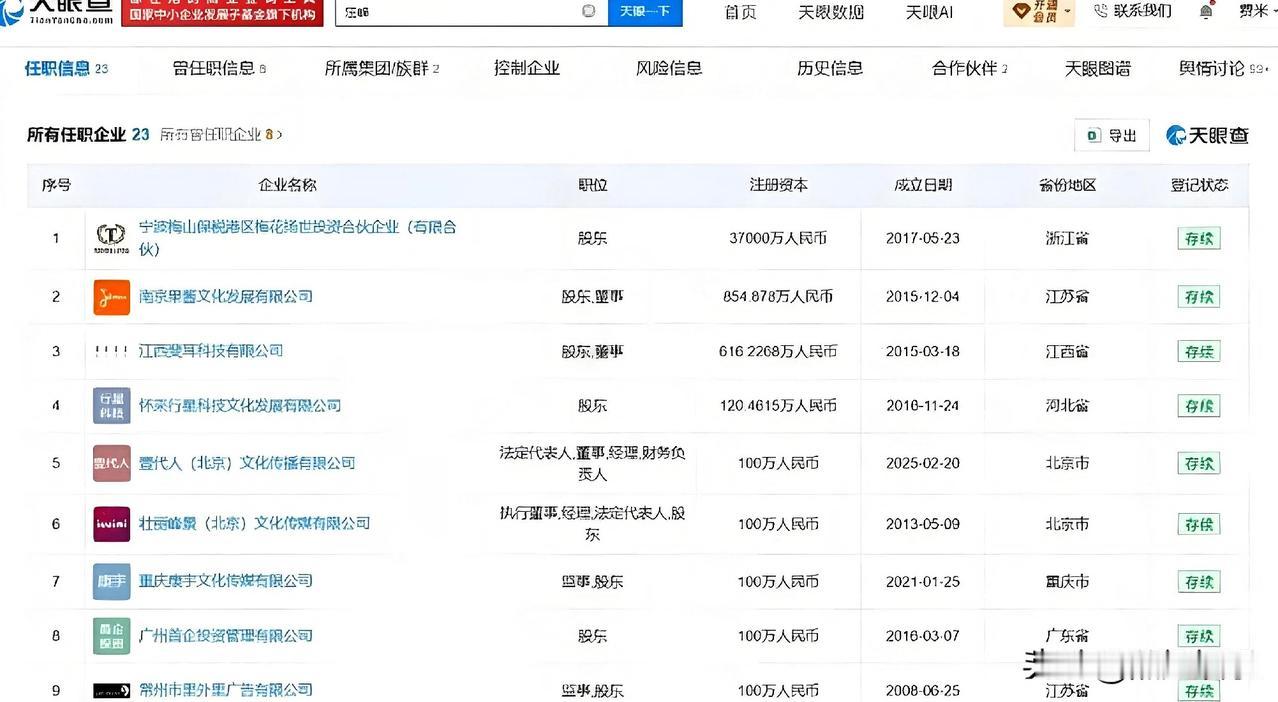This screenshot has width=1278, height=702.
Task: Click the 注册资本 column header
Action: [x=779, y=185]
